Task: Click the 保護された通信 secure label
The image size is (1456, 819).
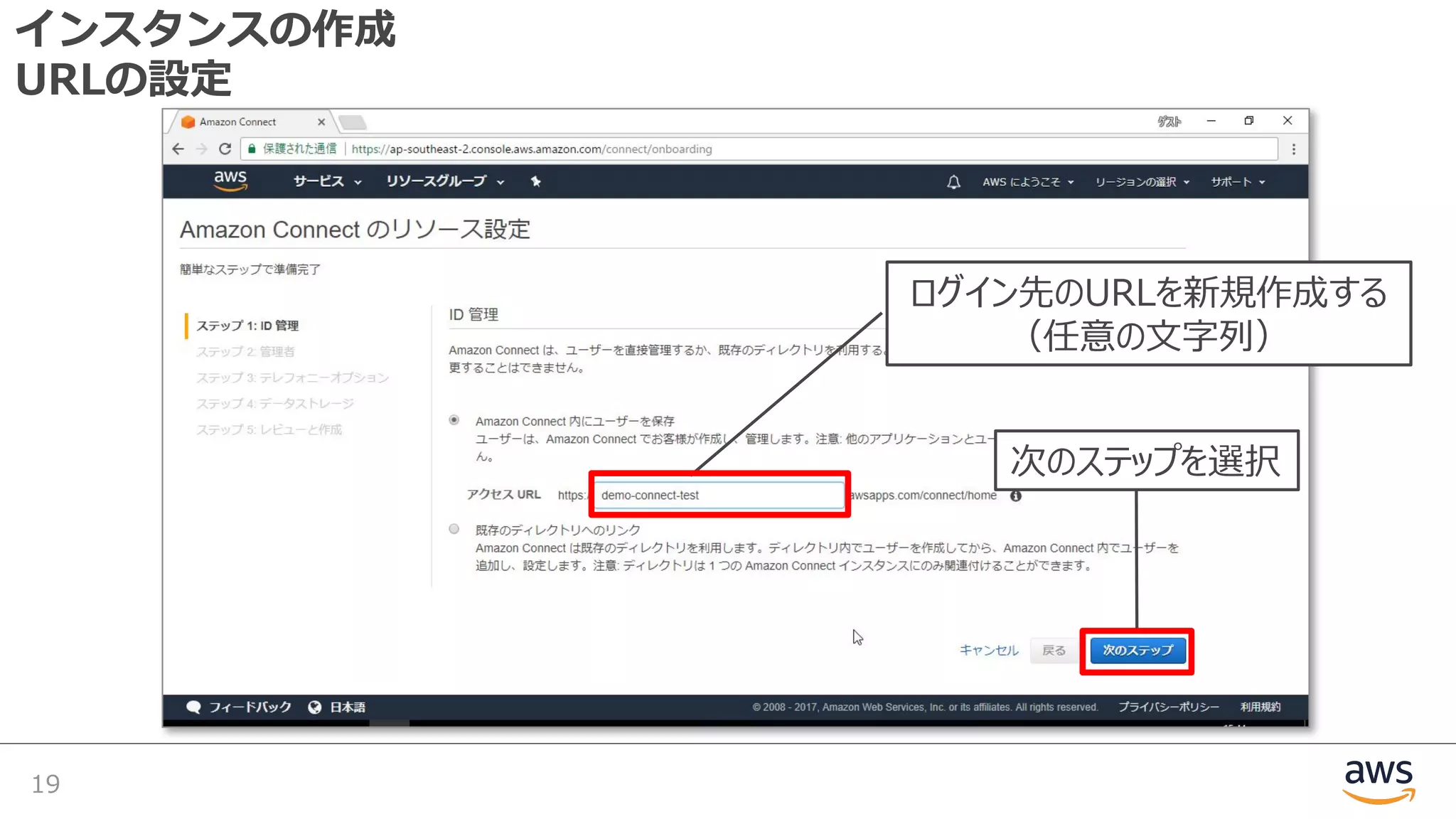Action: click(x=299, y=149)
